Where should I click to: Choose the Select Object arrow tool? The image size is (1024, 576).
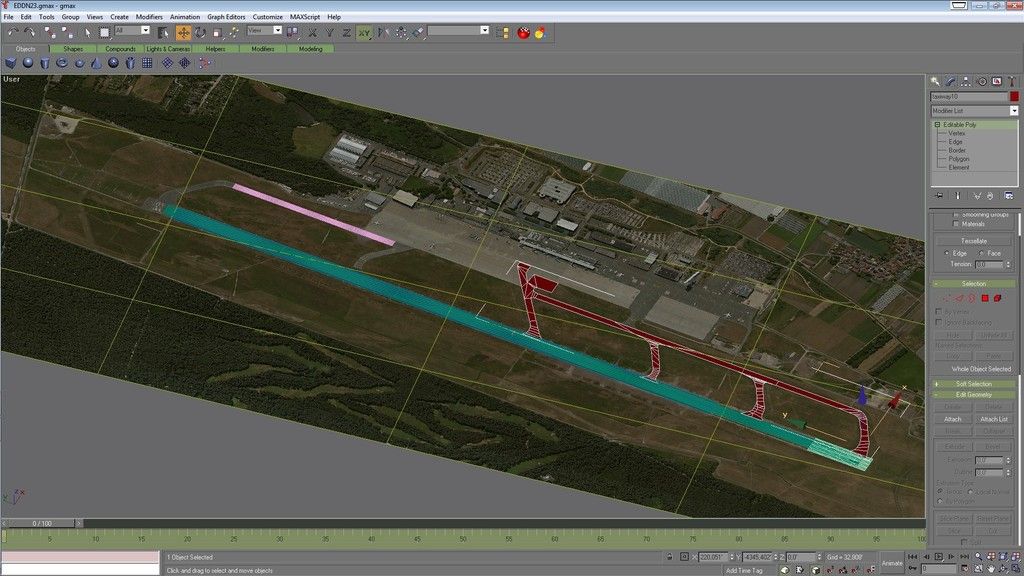pos(87,33)
